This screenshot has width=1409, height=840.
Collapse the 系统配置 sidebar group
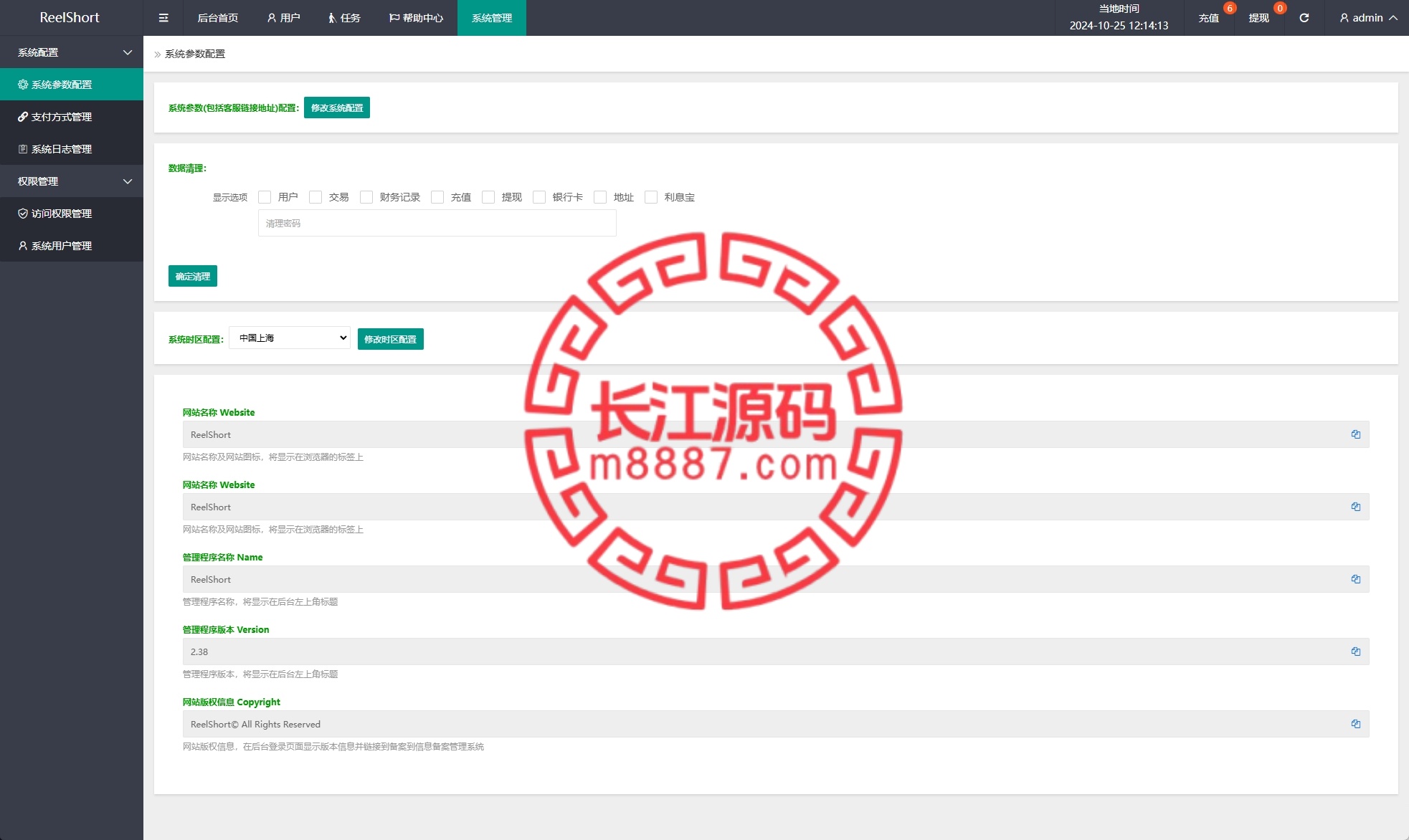(x=72, y=52)
